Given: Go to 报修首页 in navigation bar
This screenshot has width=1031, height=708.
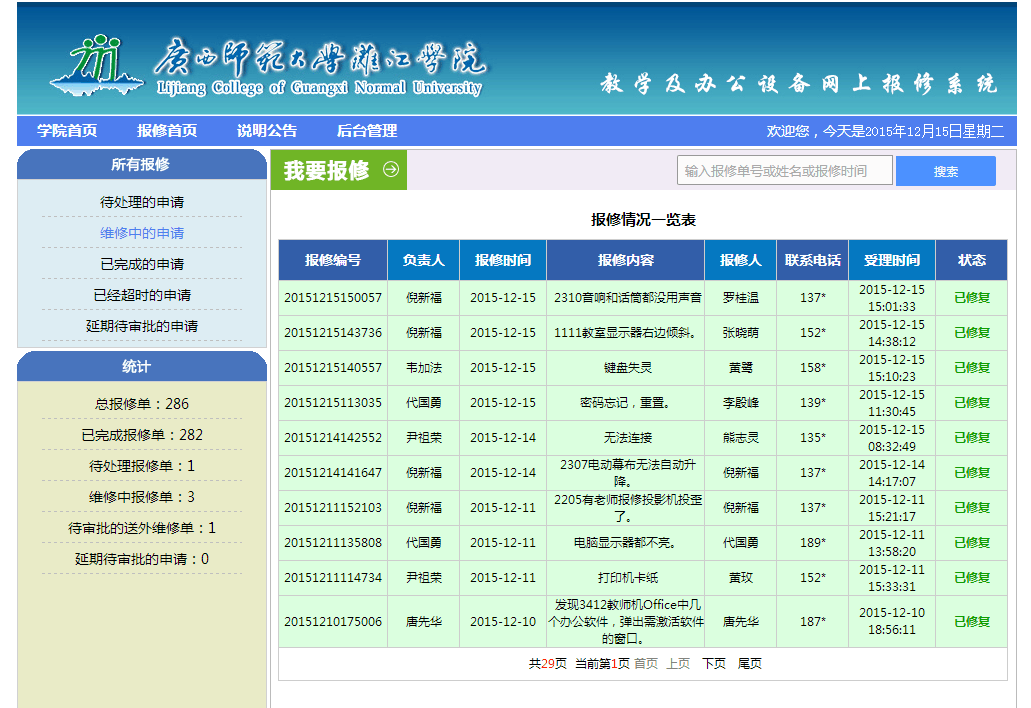Looking at the screenshot, I should point(167,131).
